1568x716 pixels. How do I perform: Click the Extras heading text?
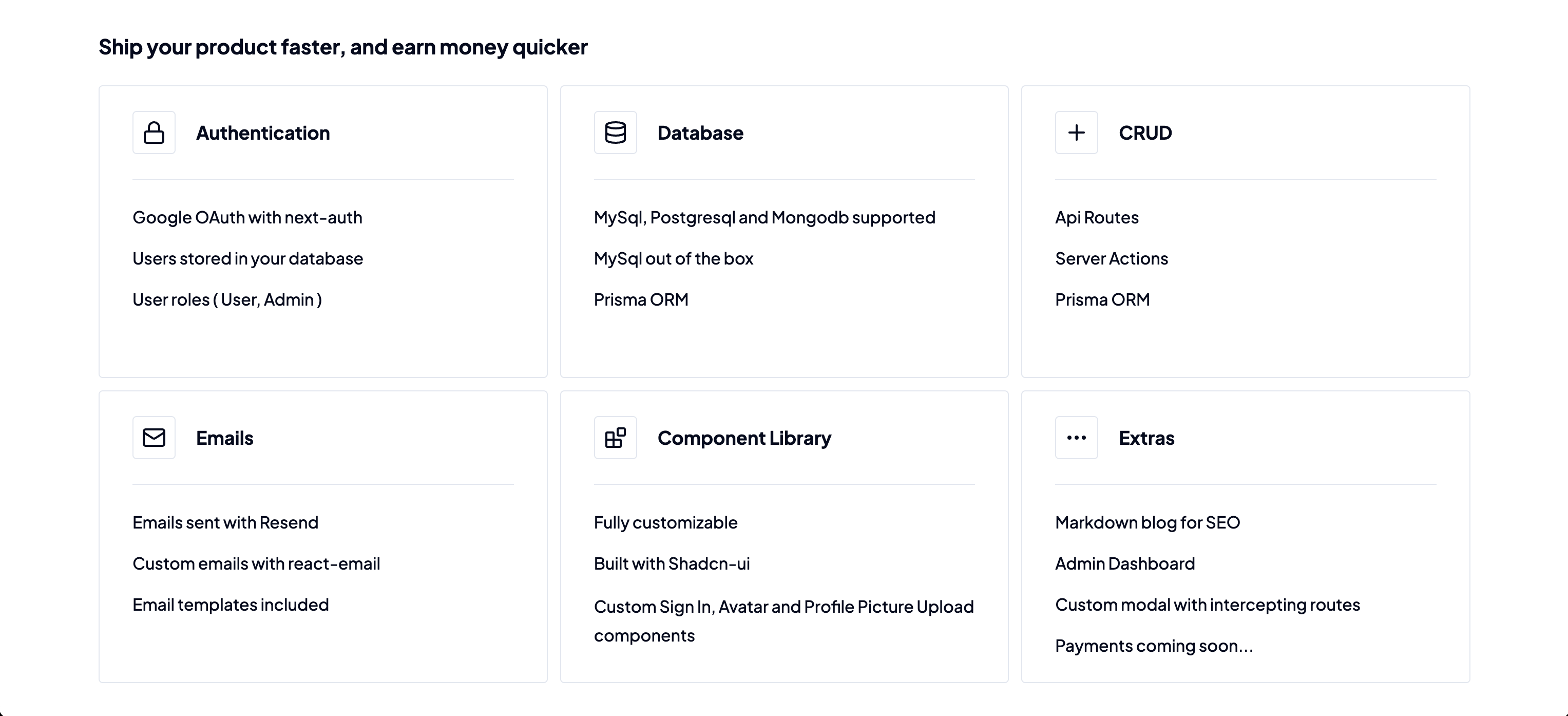tap(1146, 438)
